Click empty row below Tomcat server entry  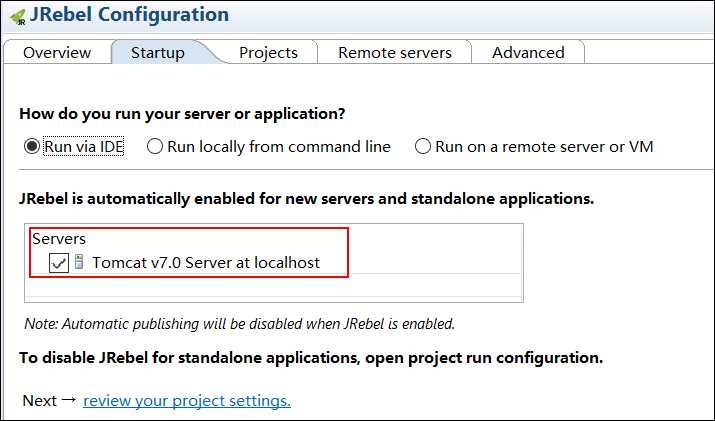click(274, 285)
